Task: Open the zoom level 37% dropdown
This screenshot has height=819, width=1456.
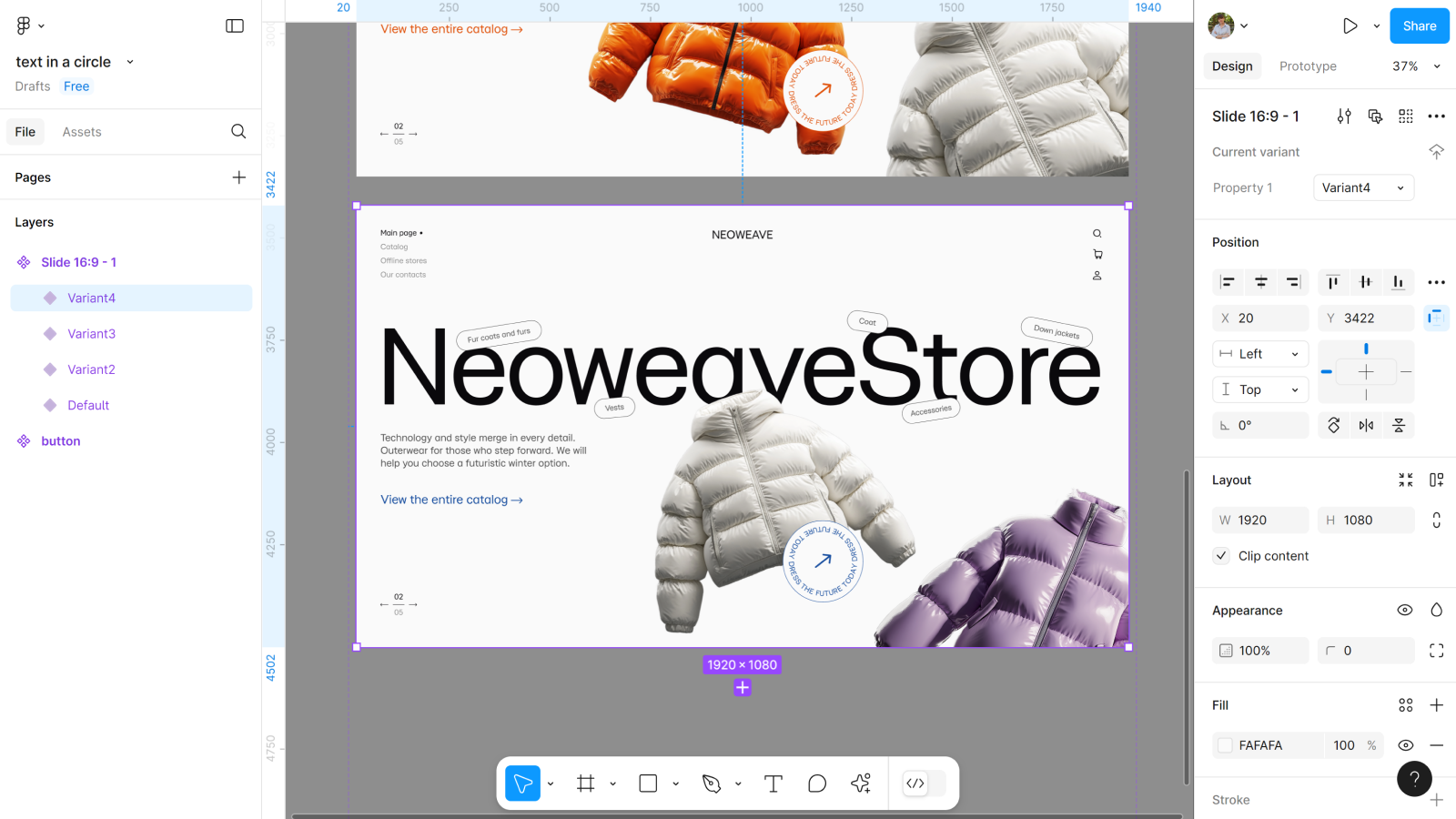Action: [x=1416, y=66]
